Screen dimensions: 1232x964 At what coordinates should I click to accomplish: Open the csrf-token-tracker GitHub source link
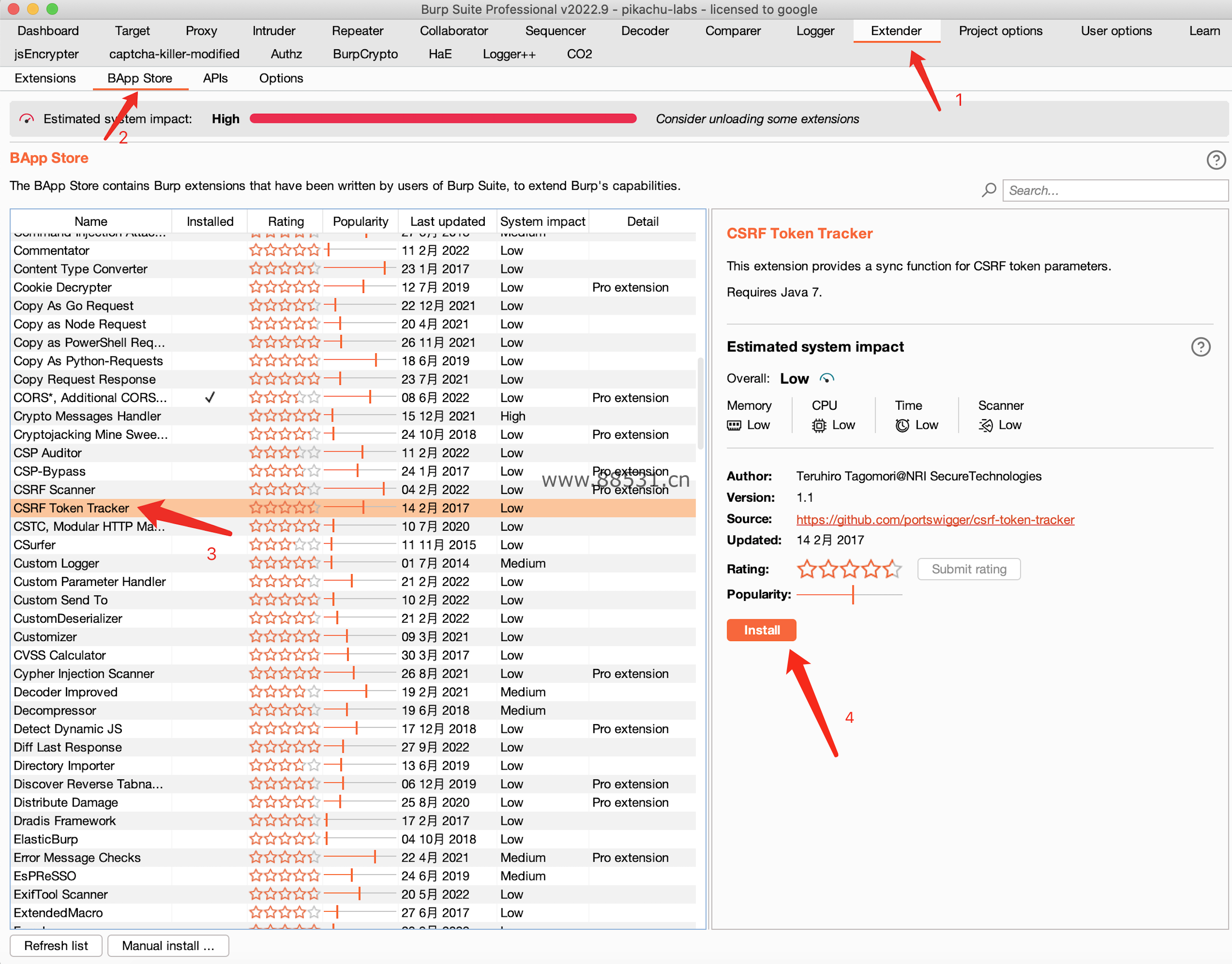click(935, 519)
